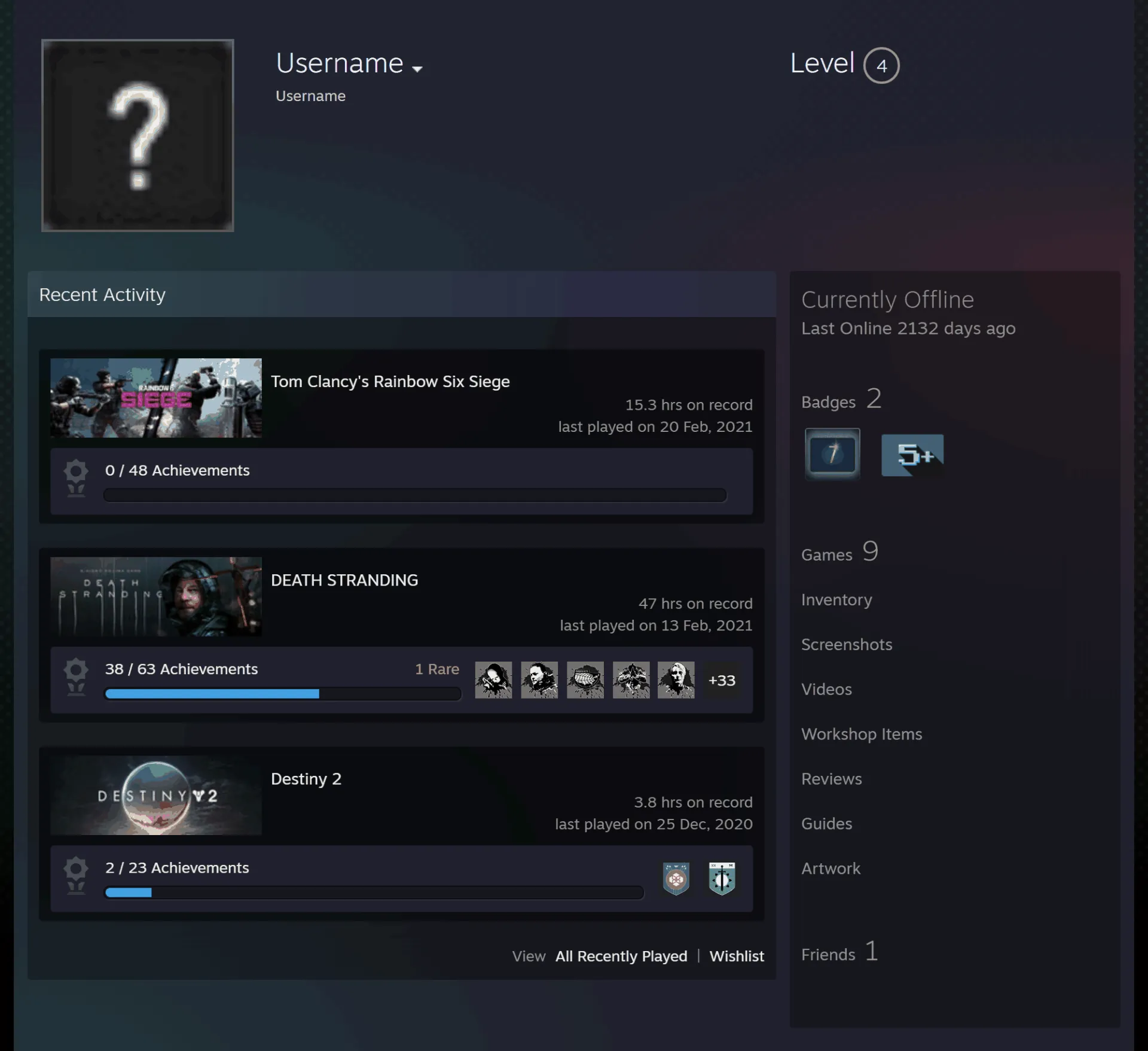Screen dimensions: 1148x1051
Task: Click the second Destiny 2 emblem achievement icon
Action: pyautogui.click(x=722, y=879)
